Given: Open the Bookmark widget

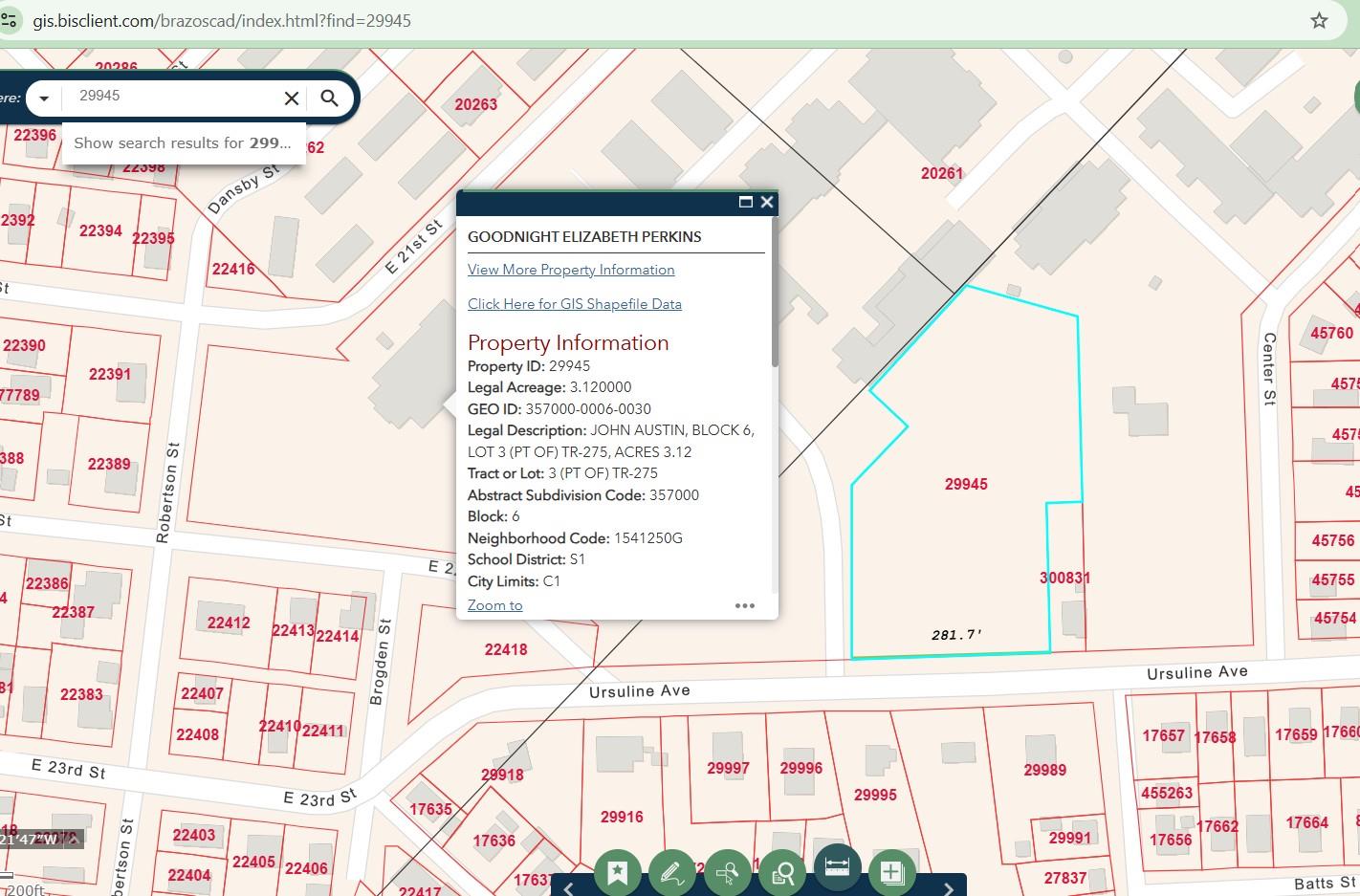Looking at the screenshot, I should [617, 872].
